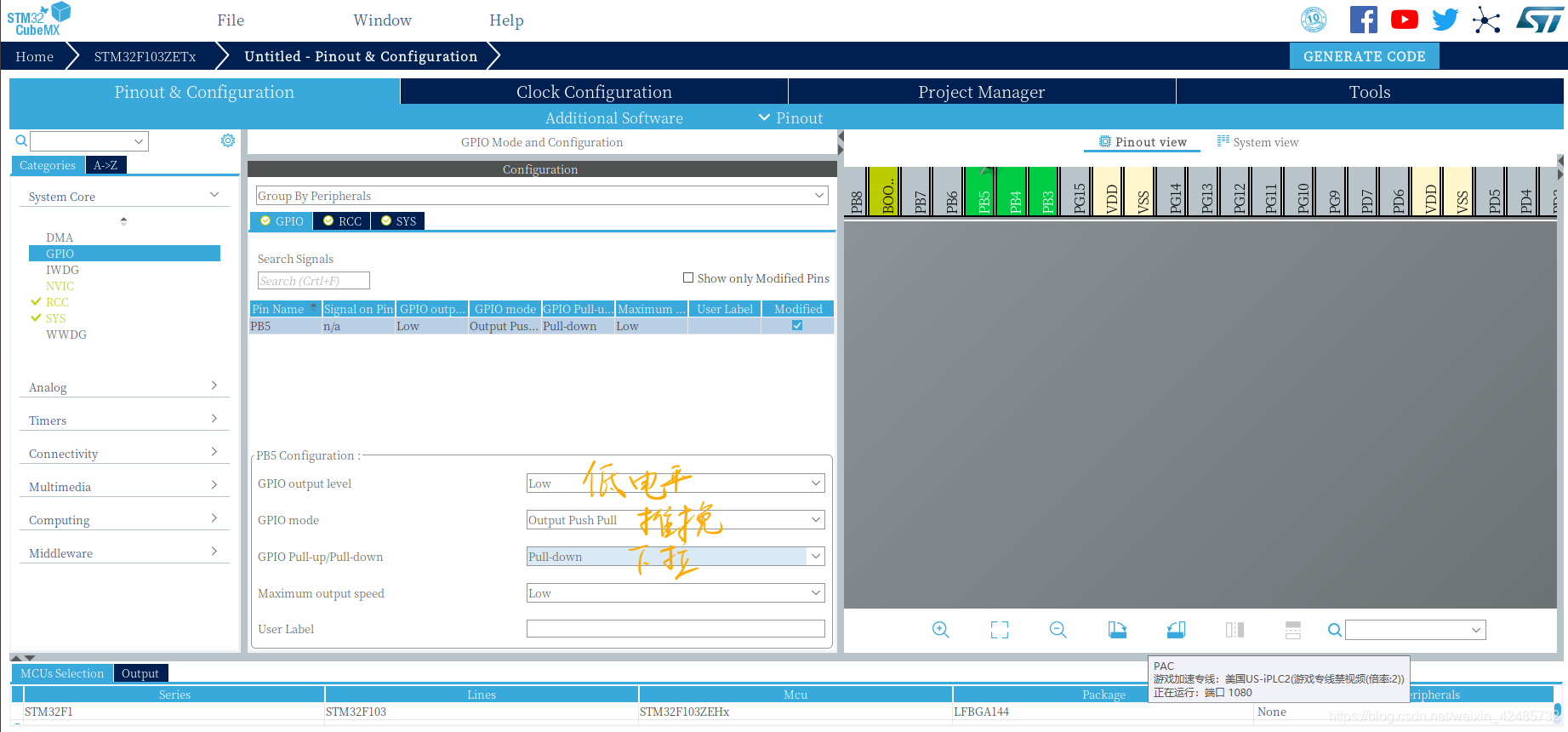Rotate the chip counter-clockwise
Viewport: 1568px width, 732px height.
1176,630
